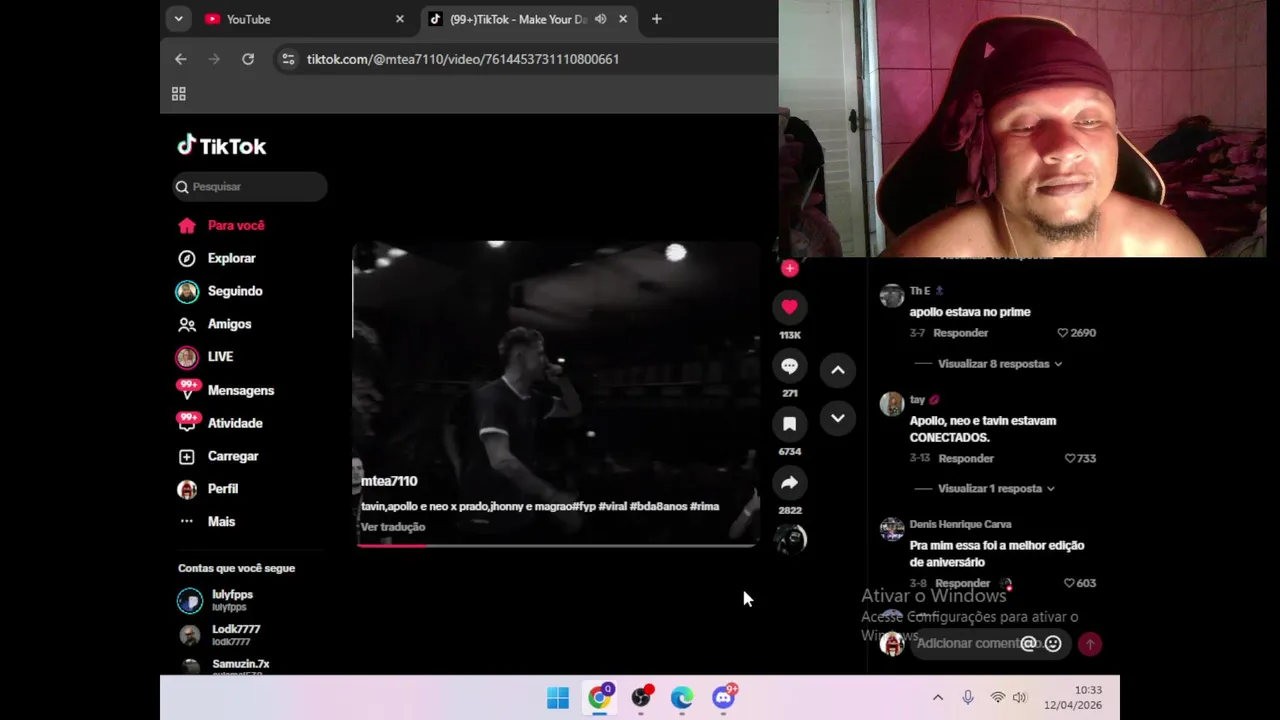1280x720 pixels.
Task: Click the Pesquisar search field
Action: click(x=250, y=187)
